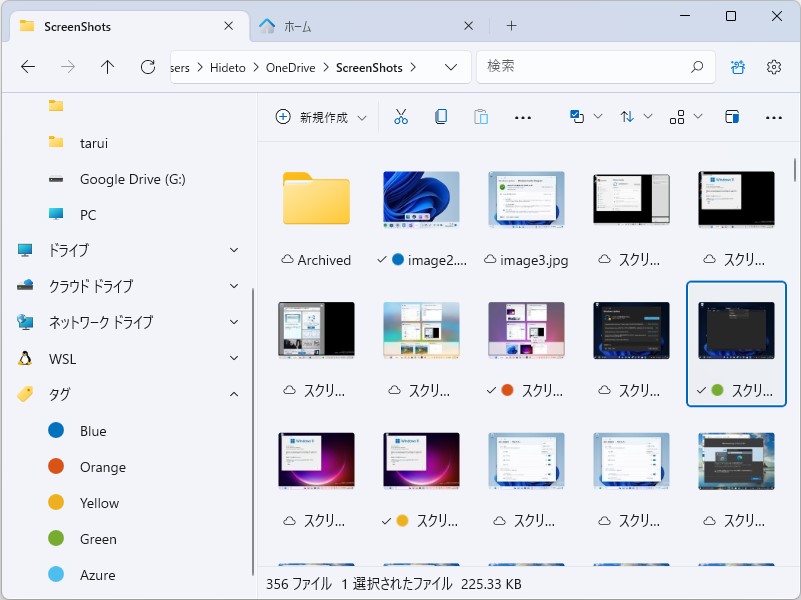Screen dimensions: 801x600
Task: Open the 新規作成 dropdown arrow
Action: point(363,116)
